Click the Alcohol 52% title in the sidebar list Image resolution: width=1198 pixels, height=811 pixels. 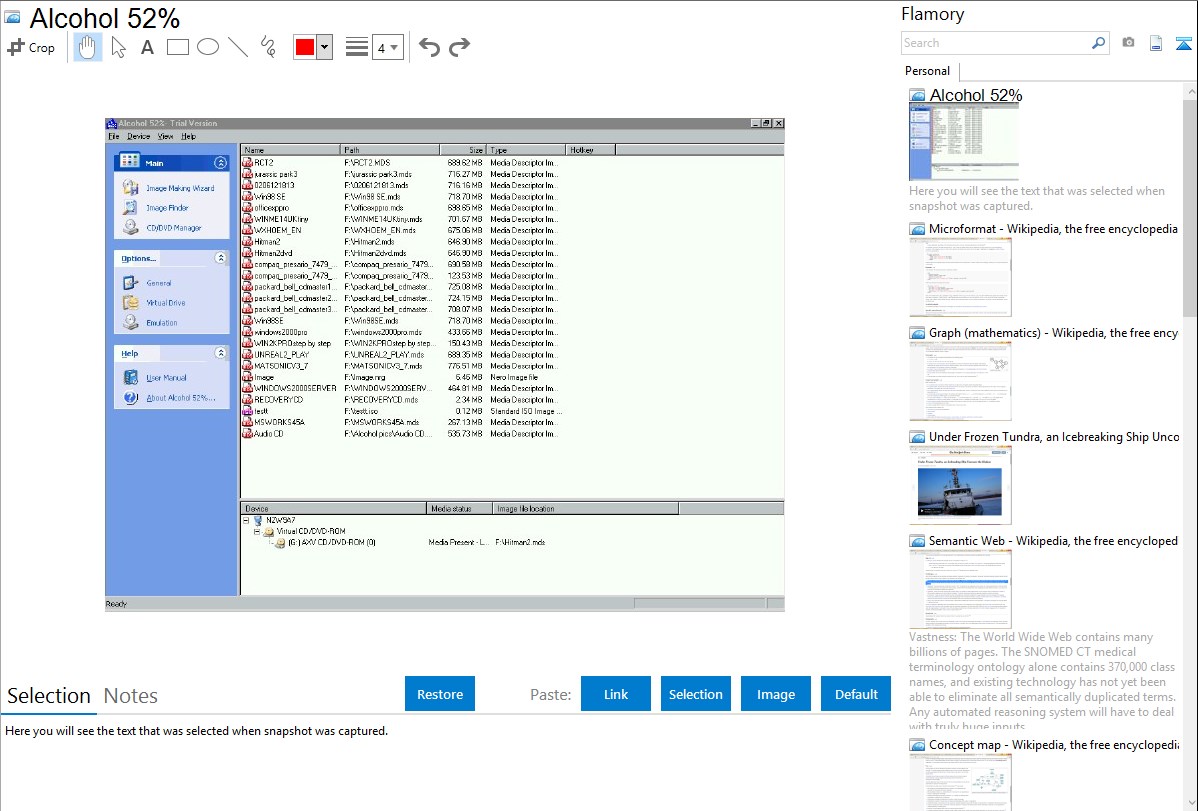976,95
